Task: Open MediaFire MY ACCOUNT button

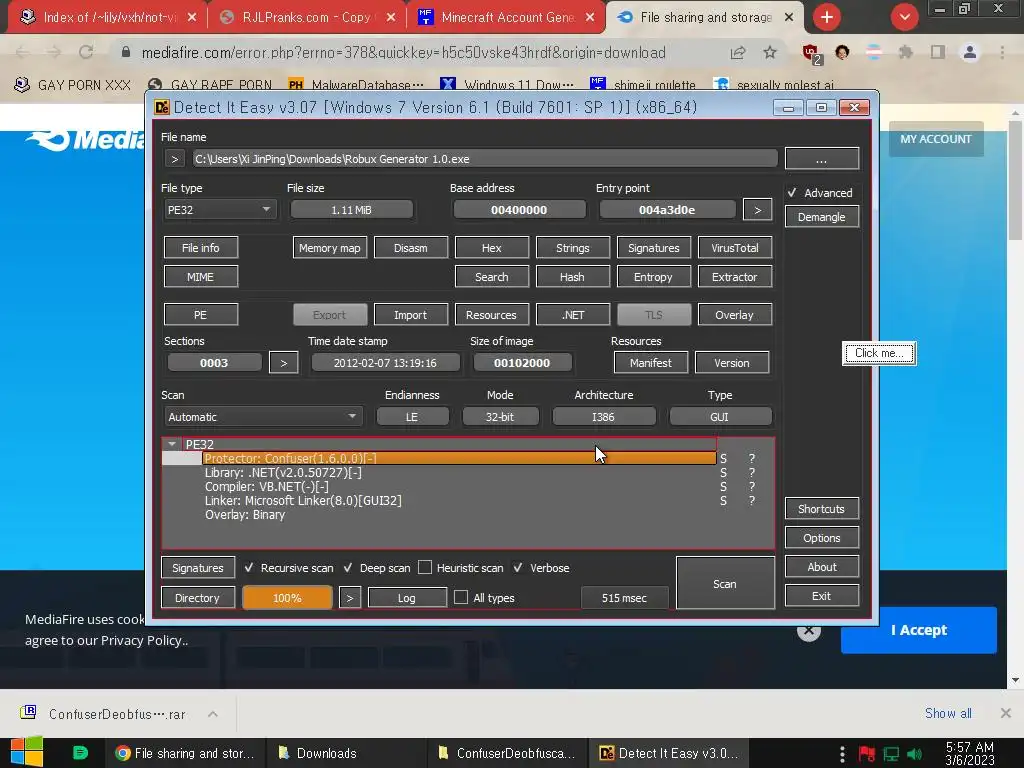Action: [x=936, y=139]
